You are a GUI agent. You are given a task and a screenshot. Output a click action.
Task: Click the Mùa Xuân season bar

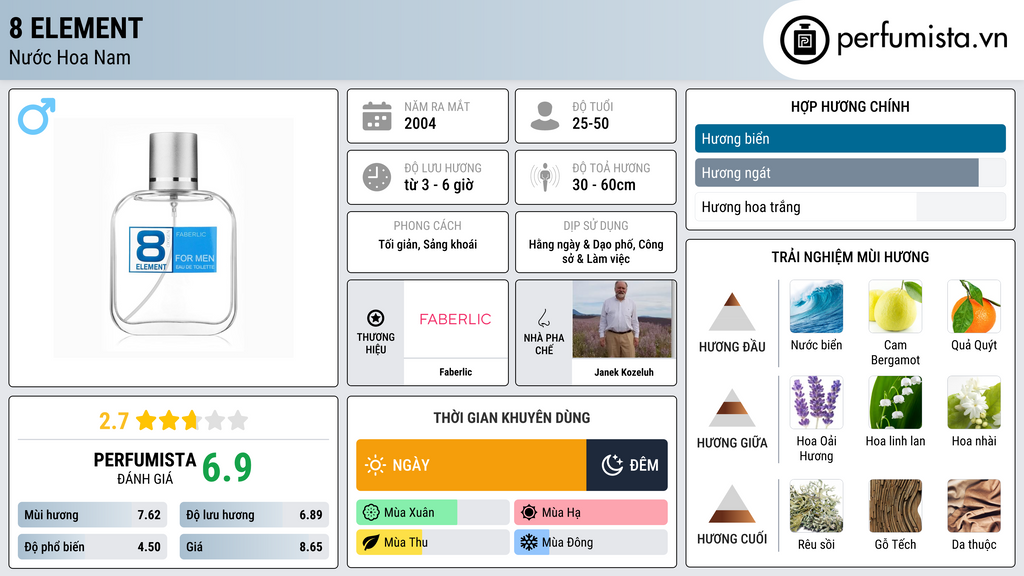[432, 513]
